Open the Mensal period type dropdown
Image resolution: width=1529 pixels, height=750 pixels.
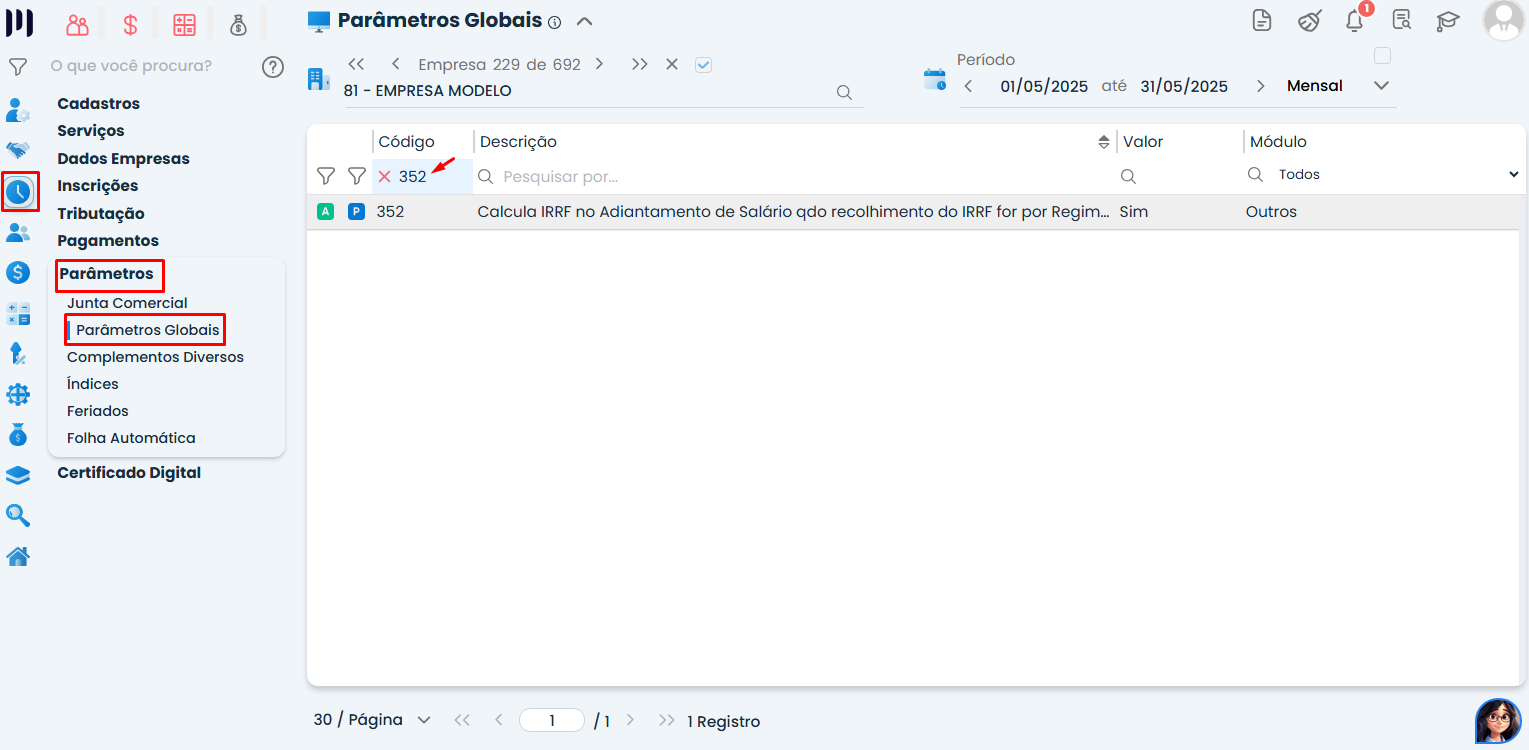pyautogui.click(x=1381, y=86)
